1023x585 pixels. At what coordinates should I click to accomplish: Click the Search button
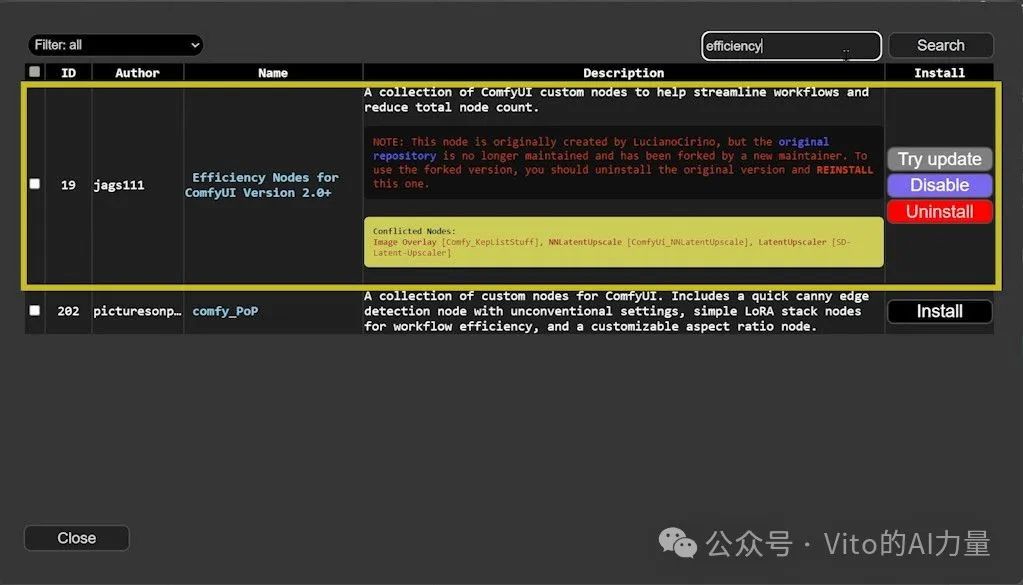(940, 46)
